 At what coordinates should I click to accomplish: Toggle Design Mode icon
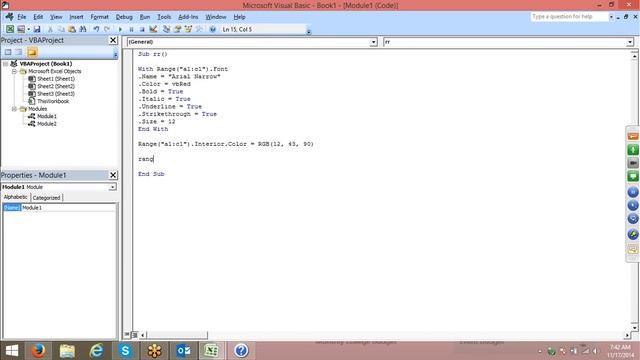[x=153, y=29]
